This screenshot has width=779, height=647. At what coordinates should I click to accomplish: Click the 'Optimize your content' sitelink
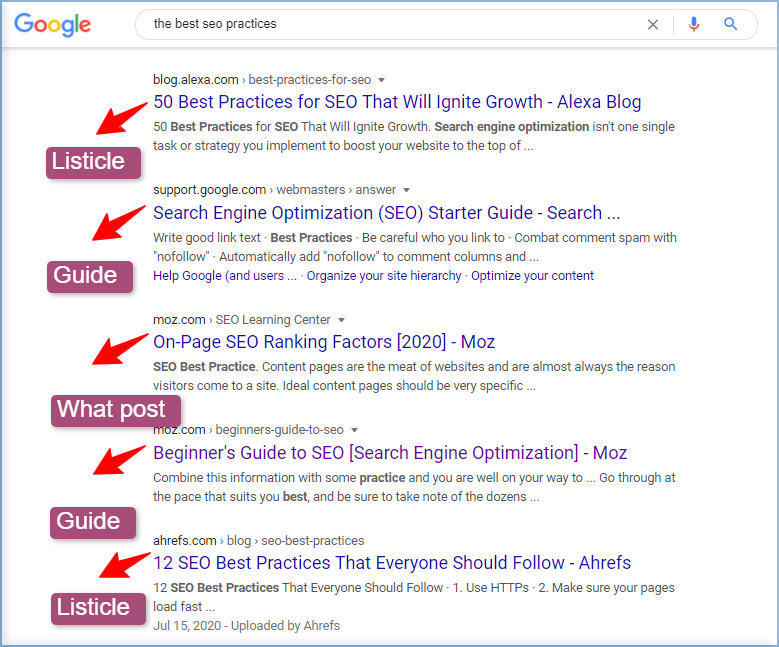[x=532, y=276]
